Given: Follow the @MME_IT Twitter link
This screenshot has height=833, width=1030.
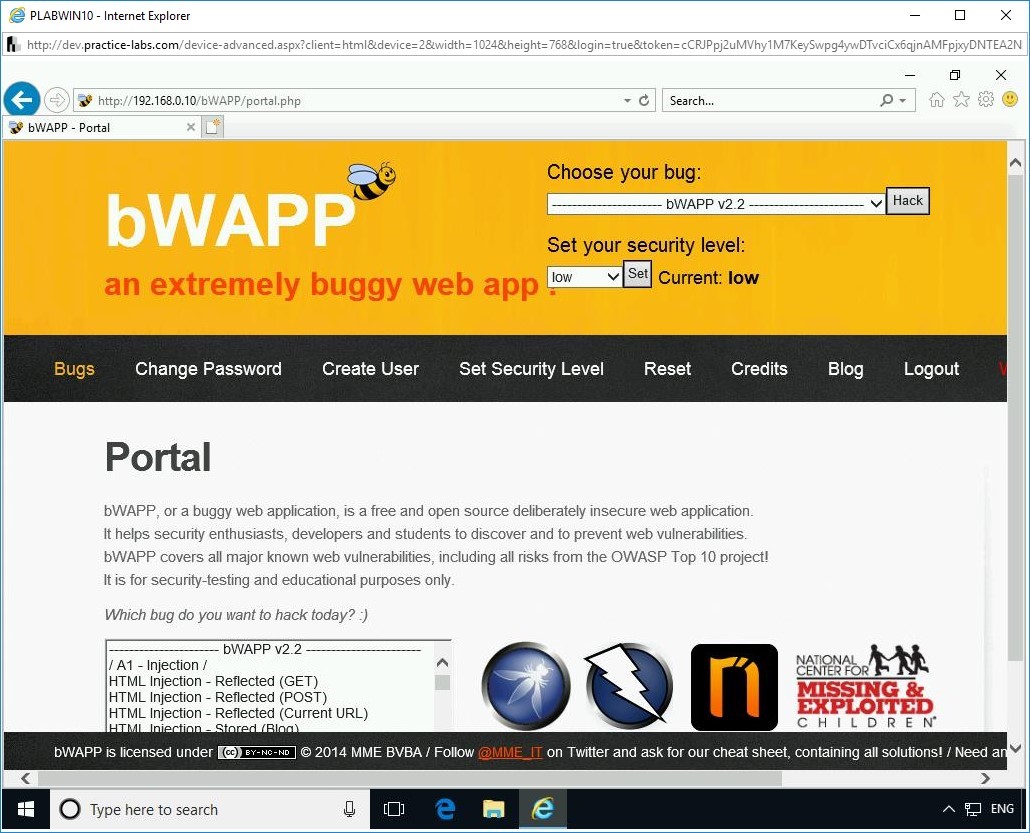Looking at the screenshot, I should [x=510, y=752].
